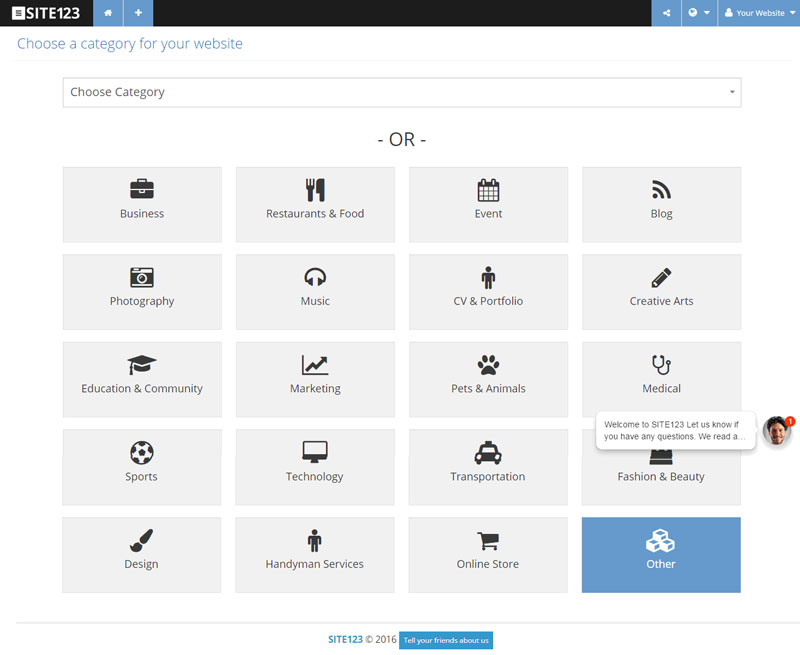The width and height of the screenshot is (800, 655).
Task: Select the Marketing chart icon
Action: pyautogui.click(x=315, y=365)
